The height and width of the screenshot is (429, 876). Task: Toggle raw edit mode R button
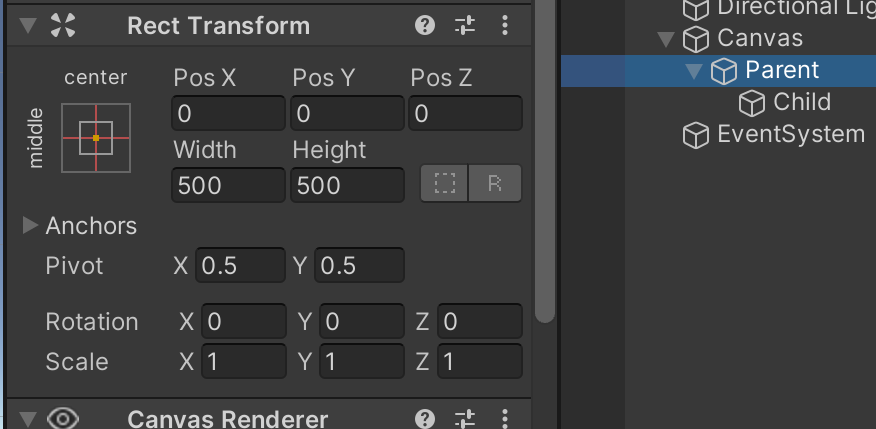point(495,183)
